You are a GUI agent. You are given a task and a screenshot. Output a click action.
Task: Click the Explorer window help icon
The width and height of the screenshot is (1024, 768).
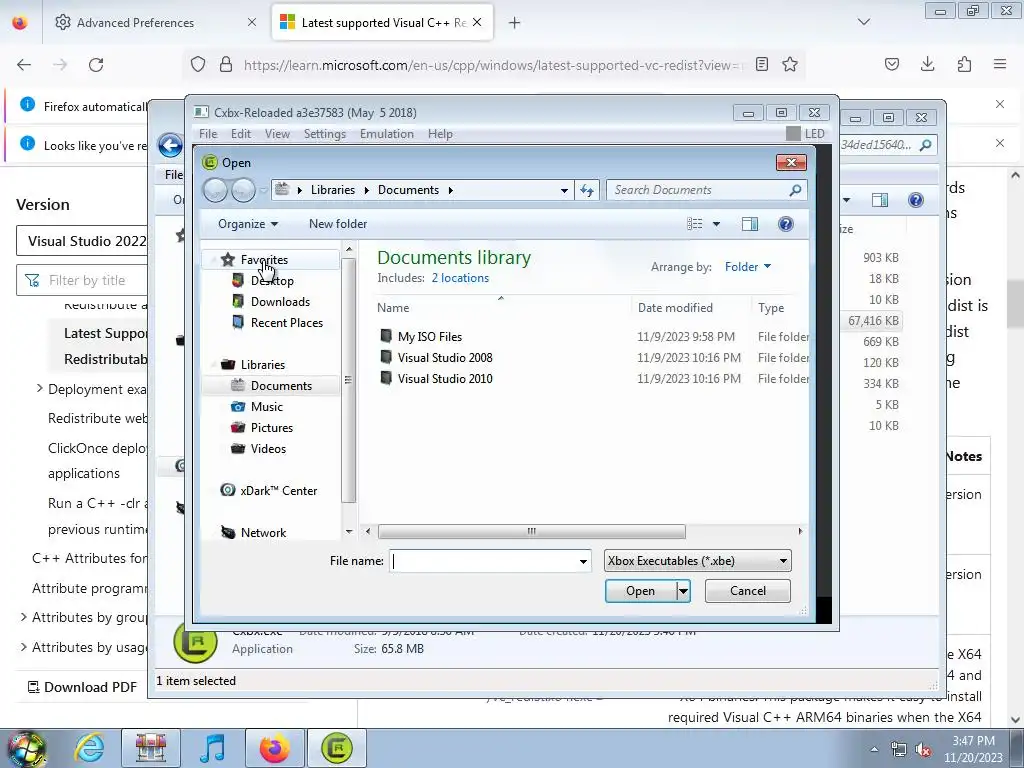[916, 200]
